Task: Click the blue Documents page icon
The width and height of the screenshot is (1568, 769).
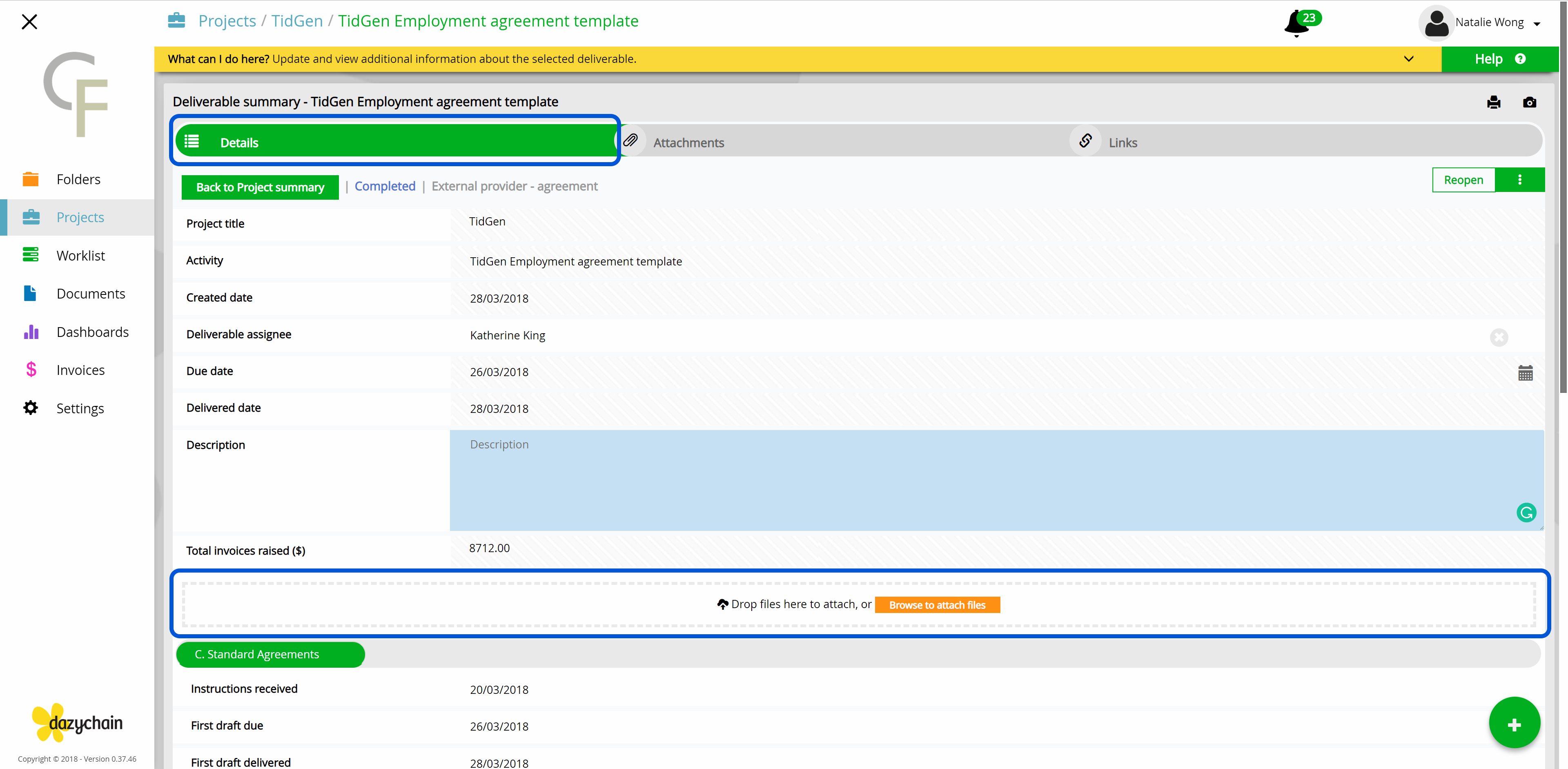Action: 30,293
